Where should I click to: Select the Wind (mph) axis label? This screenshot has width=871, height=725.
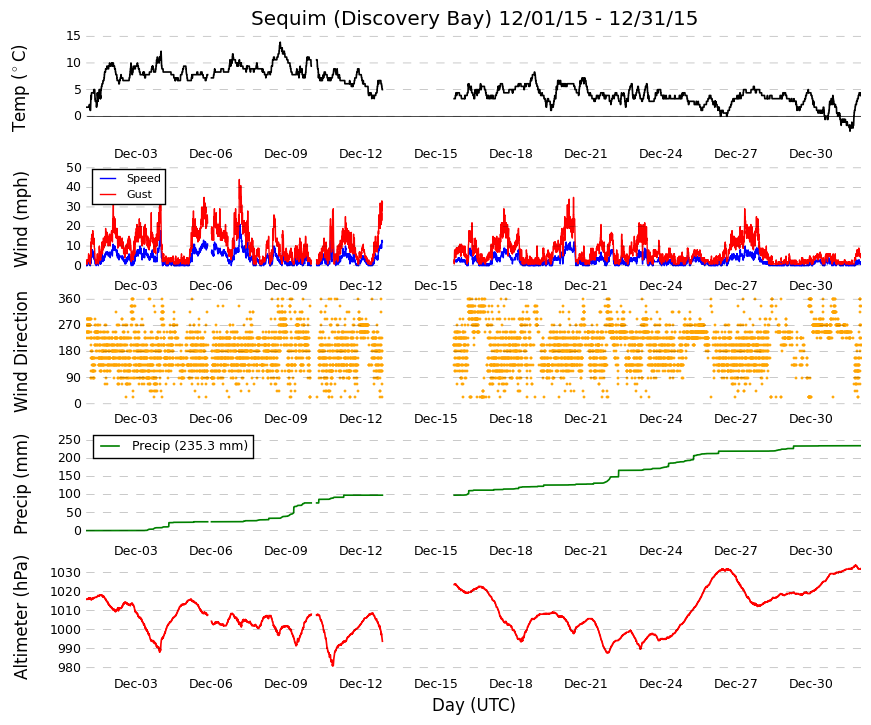(x=21, y=219)
